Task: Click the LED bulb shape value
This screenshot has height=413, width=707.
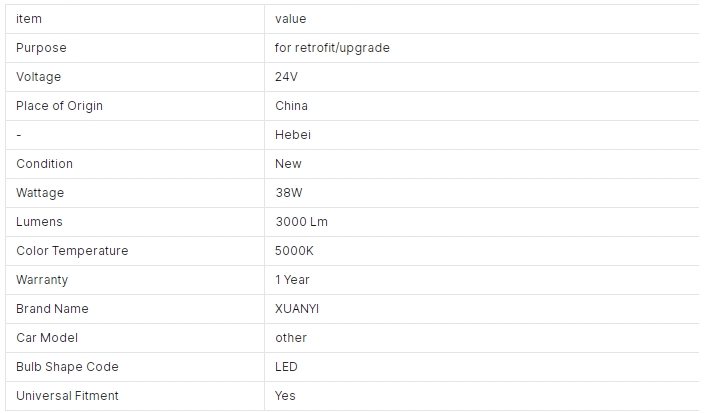Action: click(286, 367)
